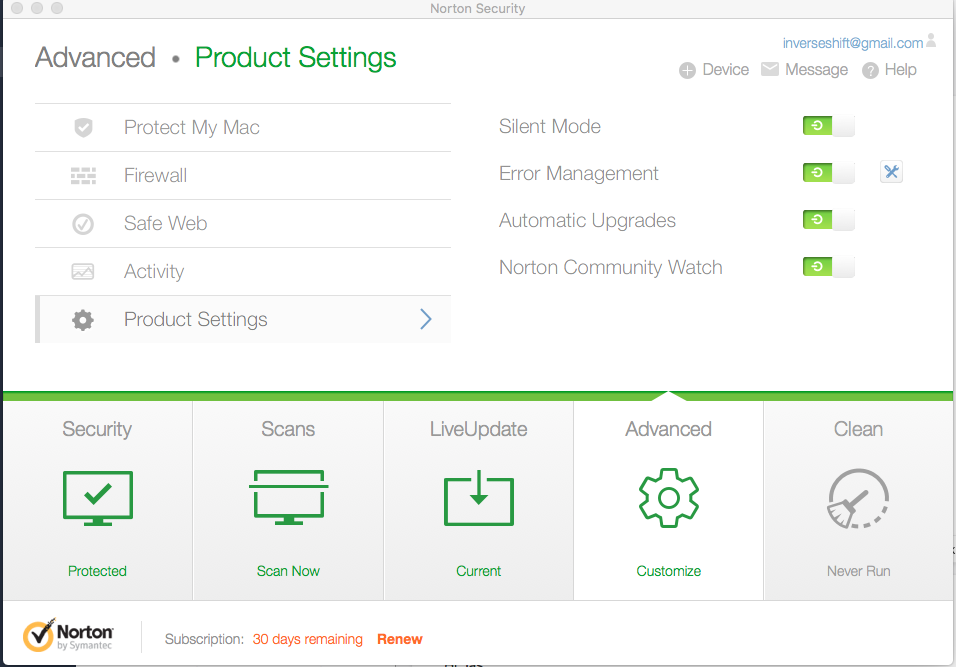Click the Renew subscription link
The height and width of the screenshot is (667, 956).
pyautogui.click(x=399, y=639)
